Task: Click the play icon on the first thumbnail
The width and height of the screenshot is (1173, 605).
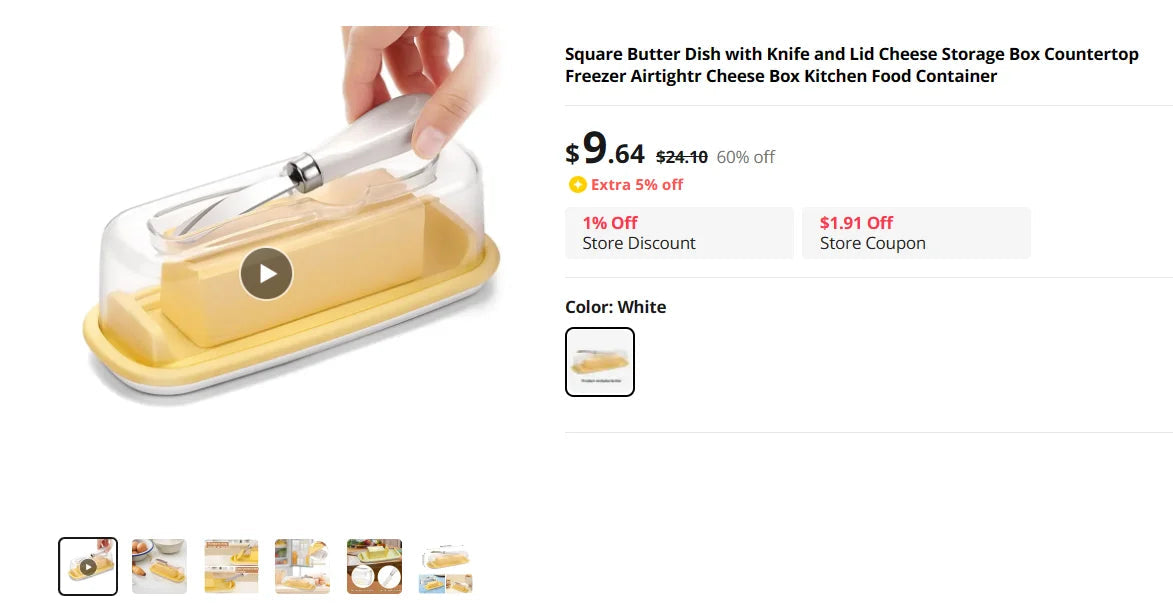Action: coord(88,567)
